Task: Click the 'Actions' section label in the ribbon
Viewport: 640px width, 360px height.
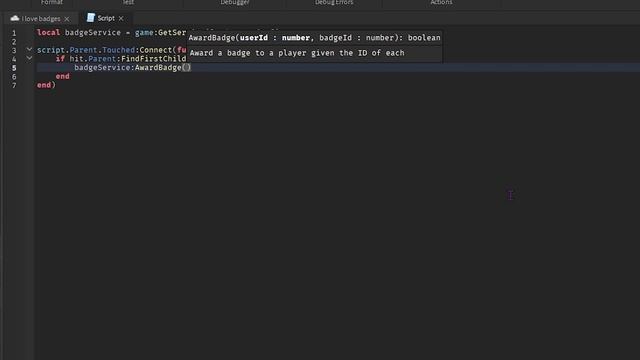Action: pyautogui.click(x=441, y=2)
